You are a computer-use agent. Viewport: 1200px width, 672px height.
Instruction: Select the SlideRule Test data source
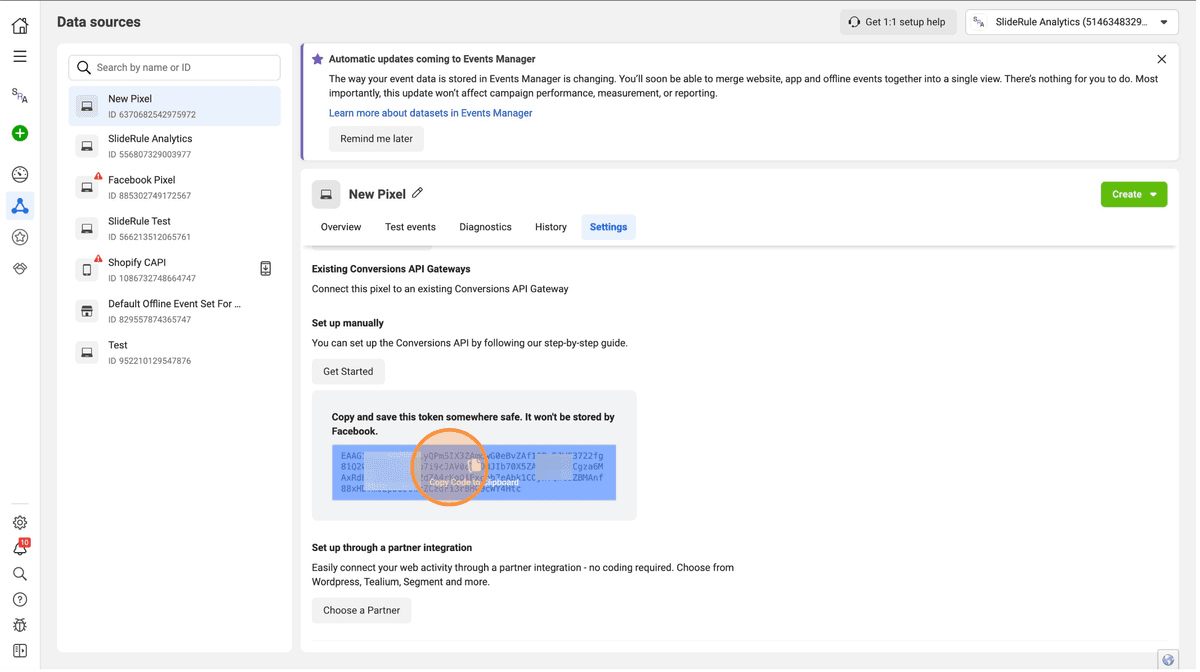tap(175, 229)
